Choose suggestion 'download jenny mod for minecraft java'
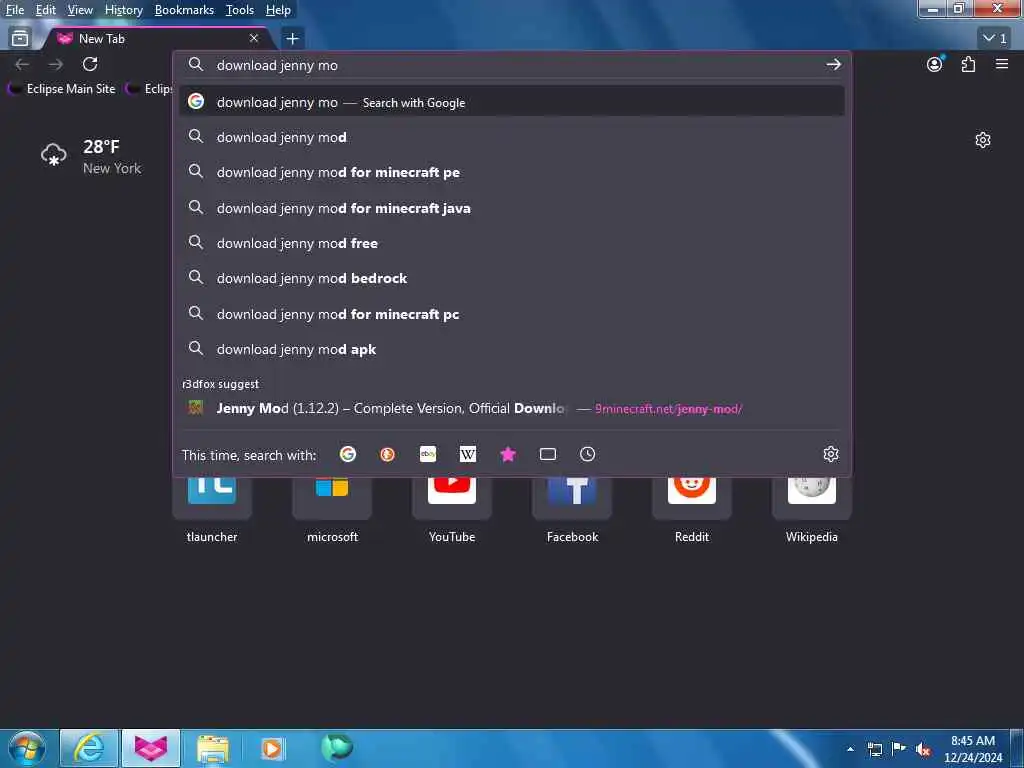 (x=512, y=208)
